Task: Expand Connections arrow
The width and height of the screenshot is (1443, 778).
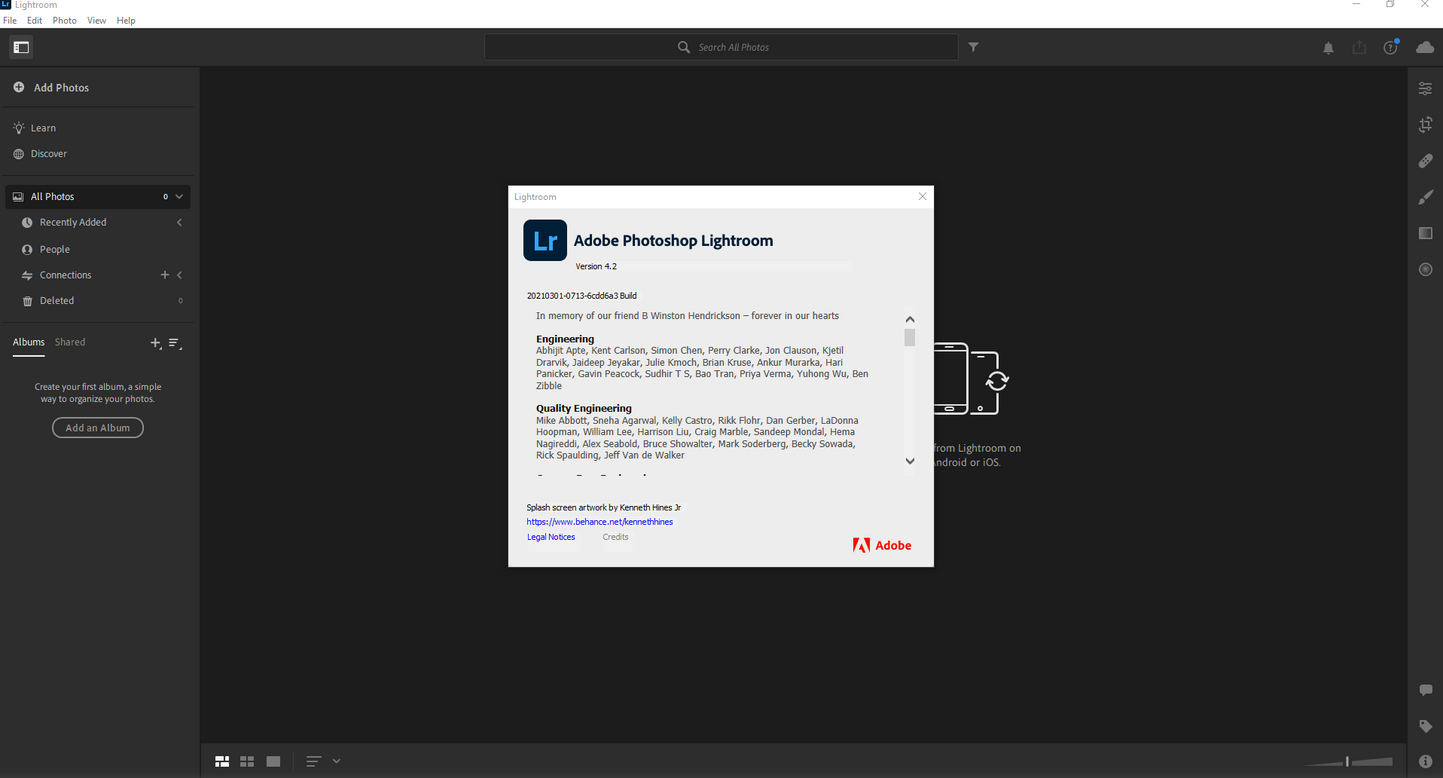Action: [x=180, y=275]
